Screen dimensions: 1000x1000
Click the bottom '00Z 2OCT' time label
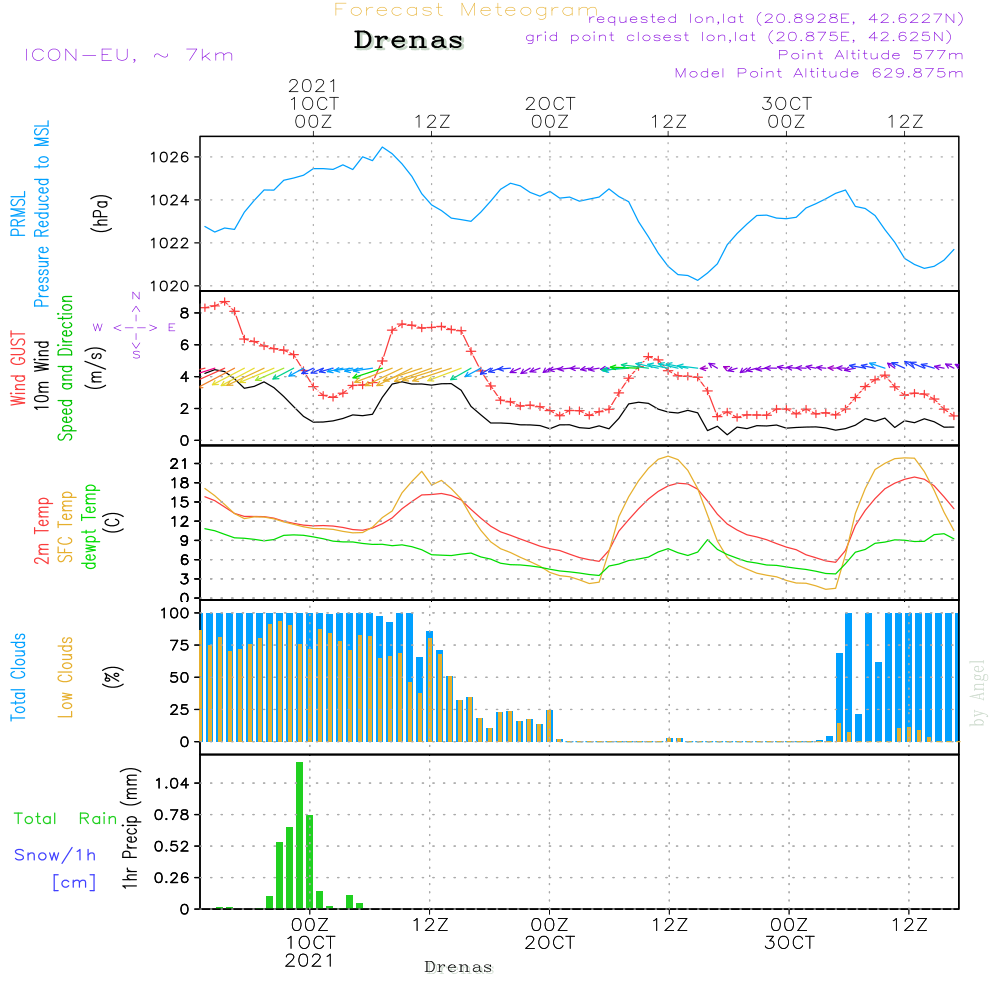pos(550,934)
